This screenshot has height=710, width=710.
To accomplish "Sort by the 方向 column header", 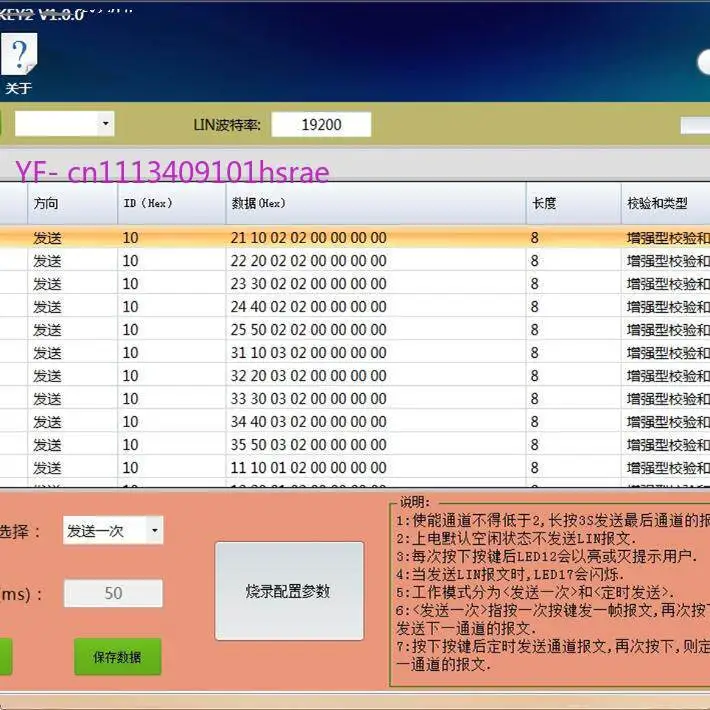I will tap(72, 203).
